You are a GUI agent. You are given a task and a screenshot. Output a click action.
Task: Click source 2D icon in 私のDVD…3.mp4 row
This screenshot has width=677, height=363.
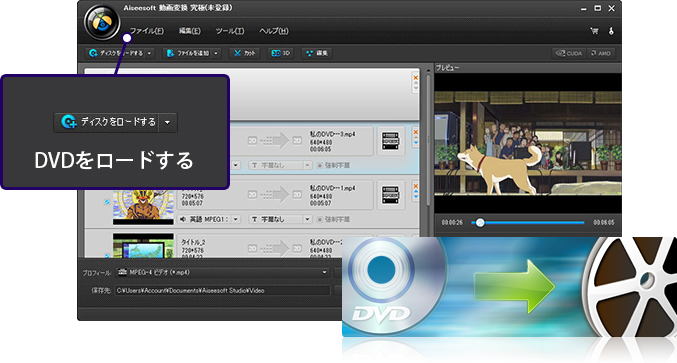[252, 141]
